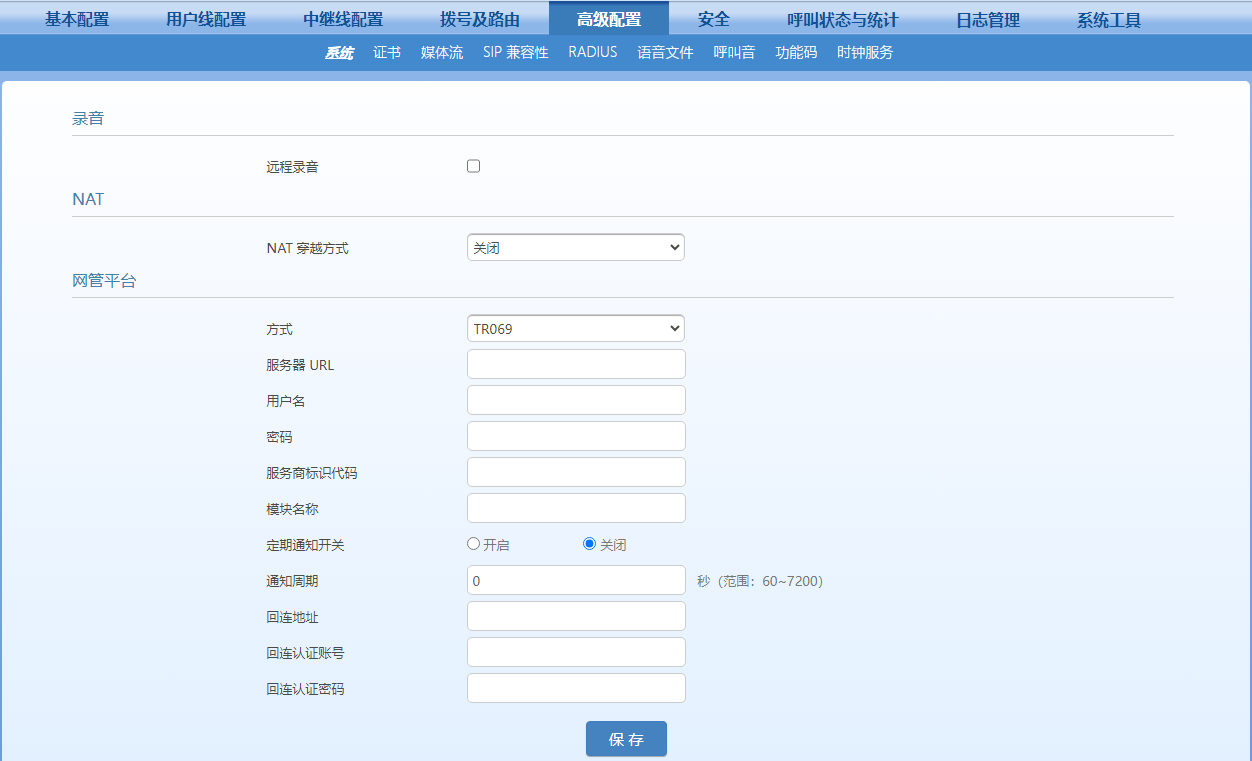Open the 拨号及路由 tab

pyautogui.click(x=480, y=19)
